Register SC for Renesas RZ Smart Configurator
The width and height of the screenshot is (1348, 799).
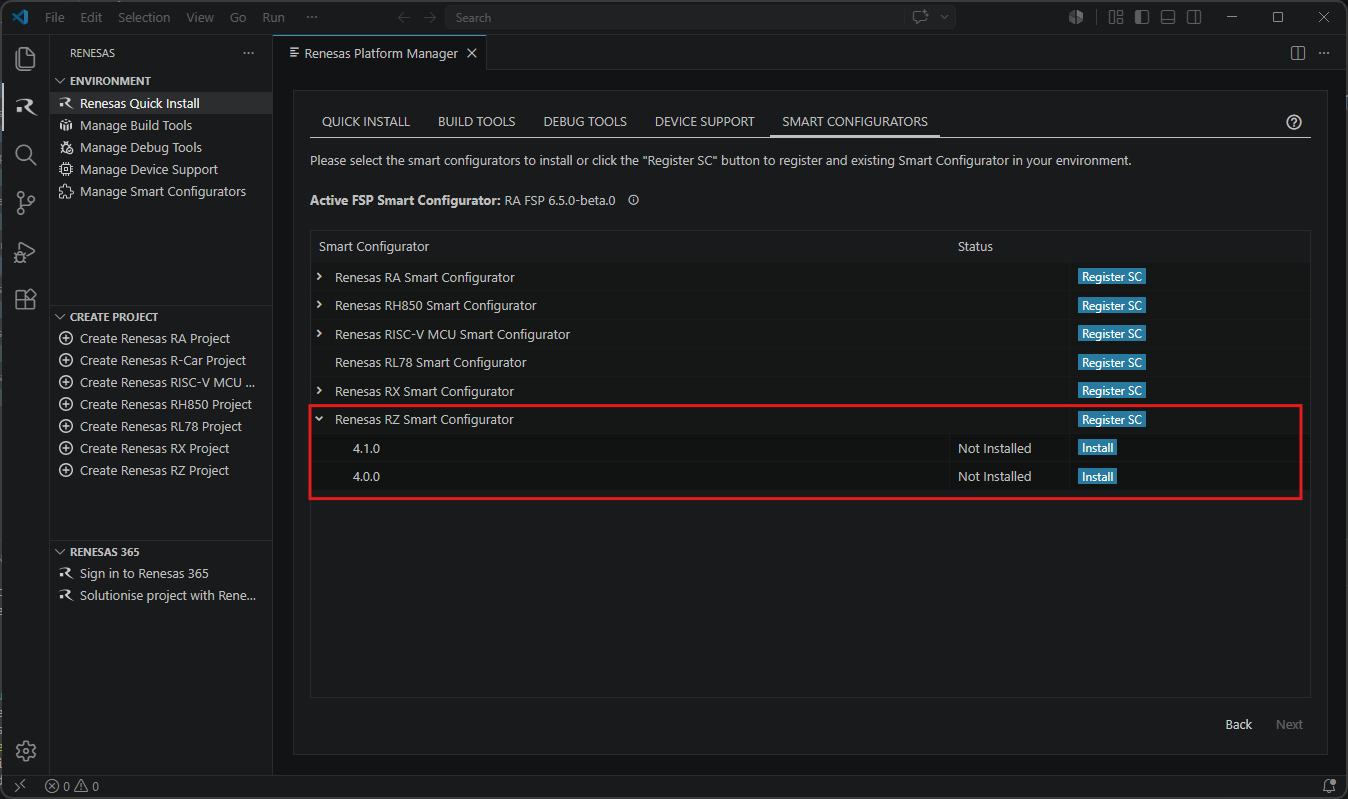[x=1111, y=419]
